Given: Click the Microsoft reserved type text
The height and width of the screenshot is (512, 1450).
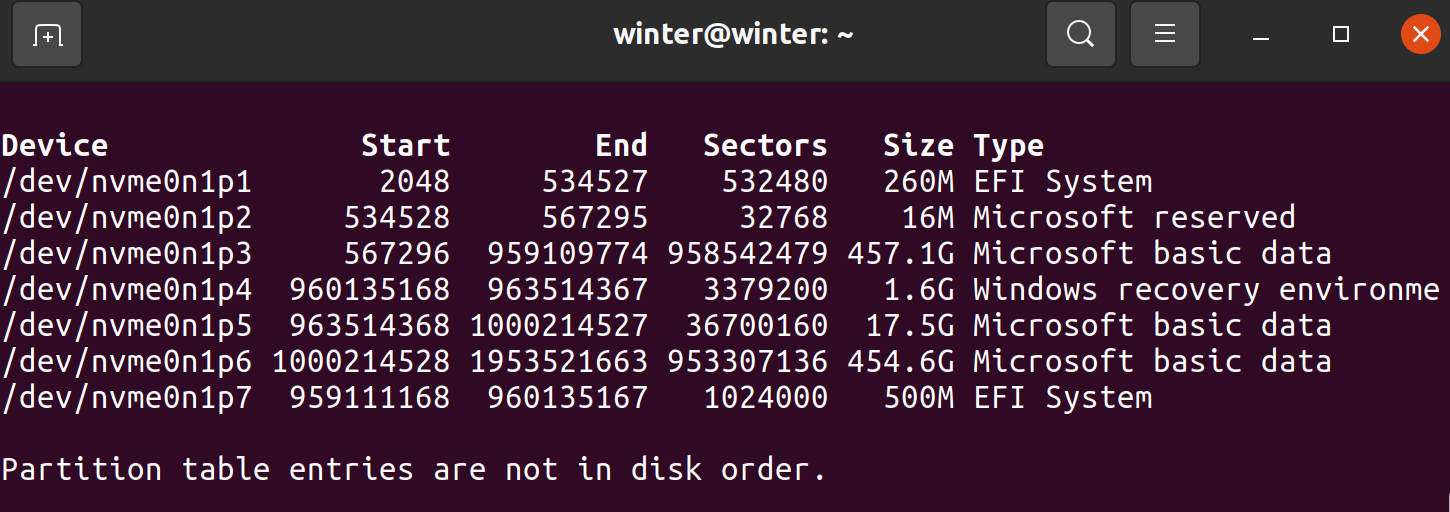Looking at the screenshot, I should [1134, 218].
